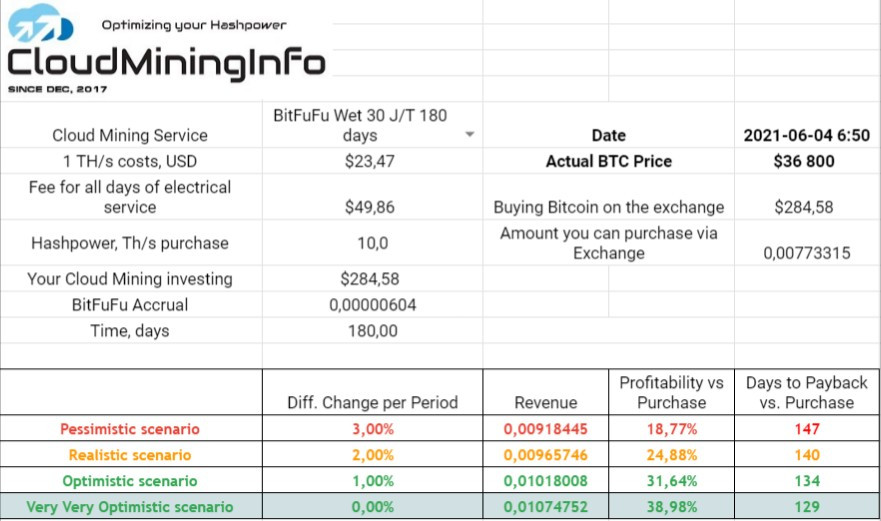
Task: Select the '18,77%' profitability cell
Action: [671, 429]
